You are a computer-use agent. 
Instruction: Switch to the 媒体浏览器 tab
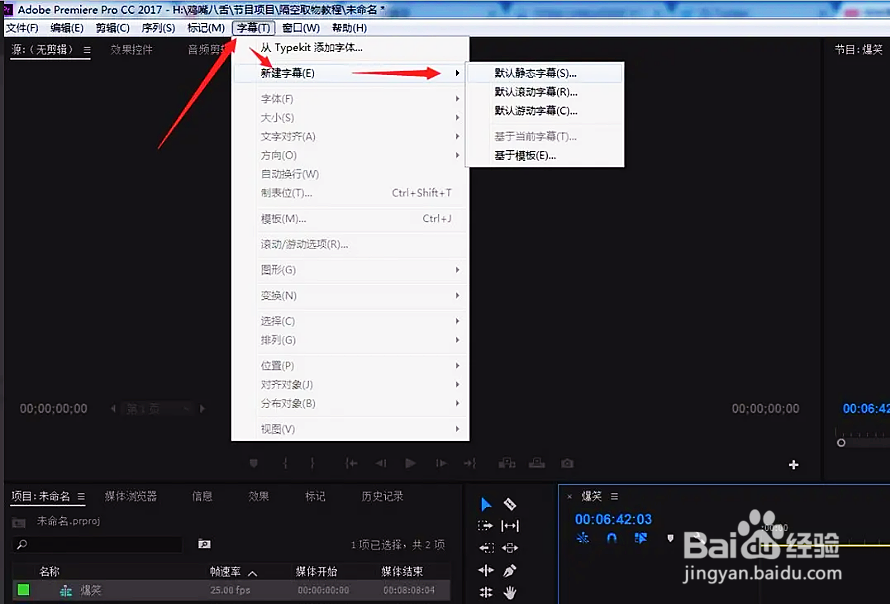[131, 496]
